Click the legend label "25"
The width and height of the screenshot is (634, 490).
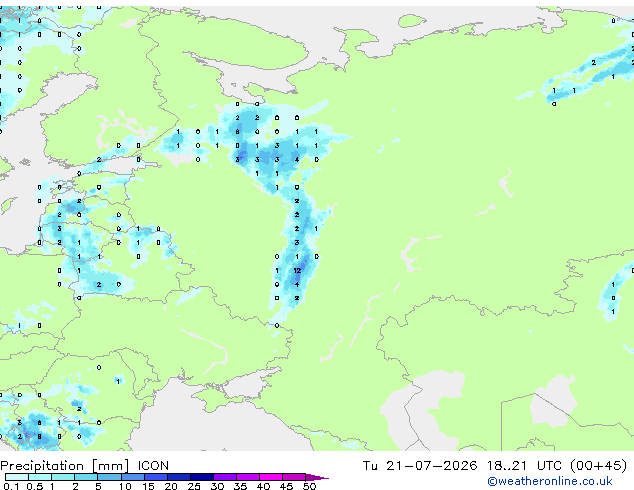[194, 486]
